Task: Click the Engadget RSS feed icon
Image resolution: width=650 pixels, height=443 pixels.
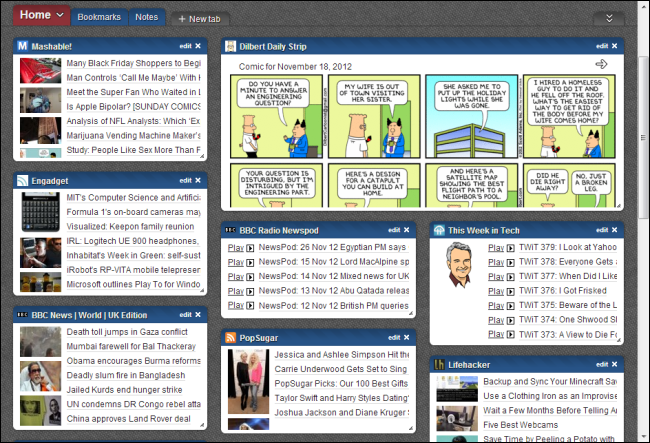Action: click(23, 180)
